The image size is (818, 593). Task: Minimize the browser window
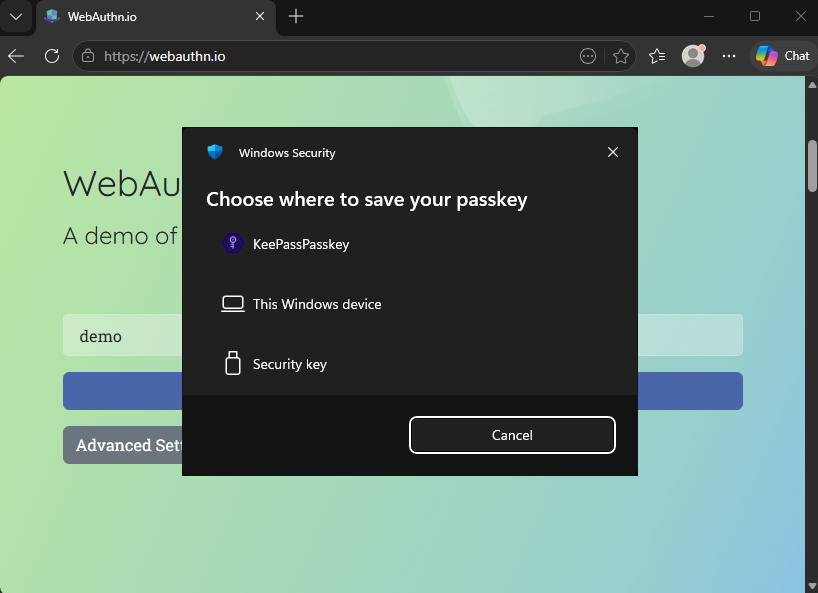click(708, 17)
